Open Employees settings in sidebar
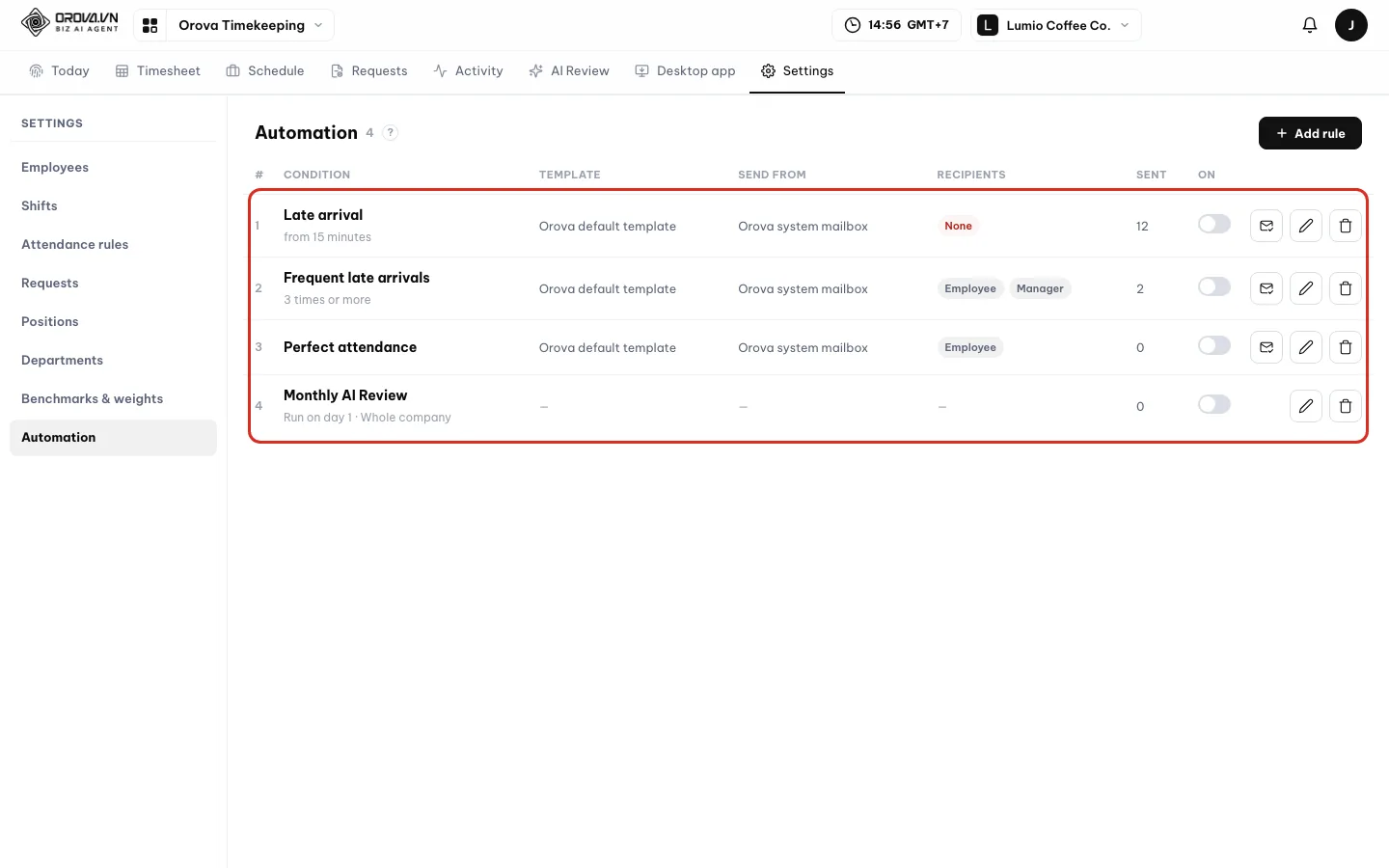1389x868 pixels. (x=113, y=168)
